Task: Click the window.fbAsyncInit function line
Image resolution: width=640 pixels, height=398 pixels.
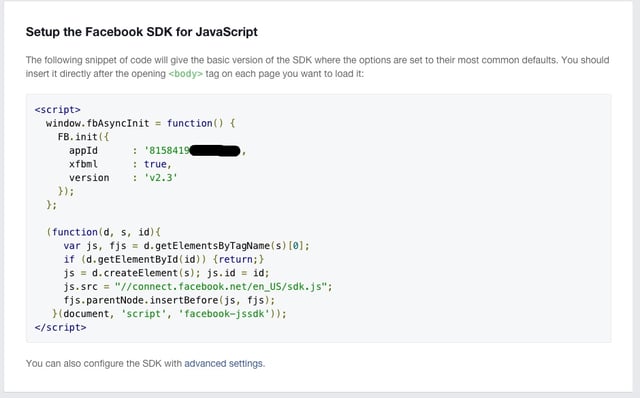Action: [140, 123]
